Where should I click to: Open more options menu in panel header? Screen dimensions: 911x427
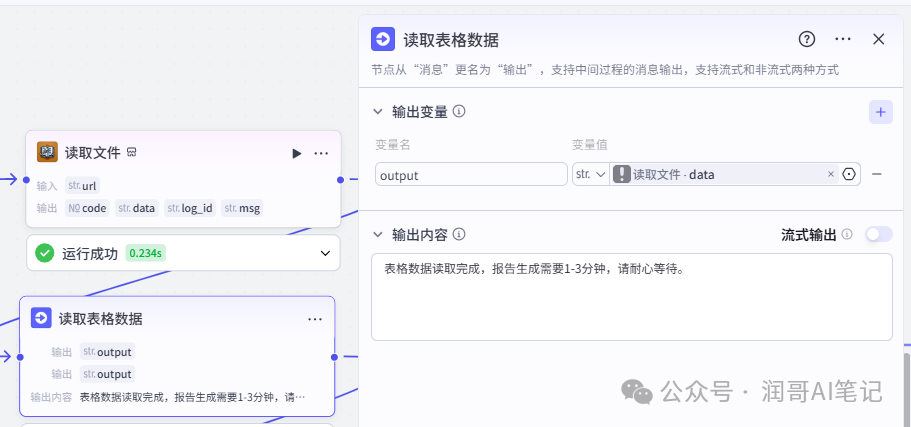click(842, 39)
